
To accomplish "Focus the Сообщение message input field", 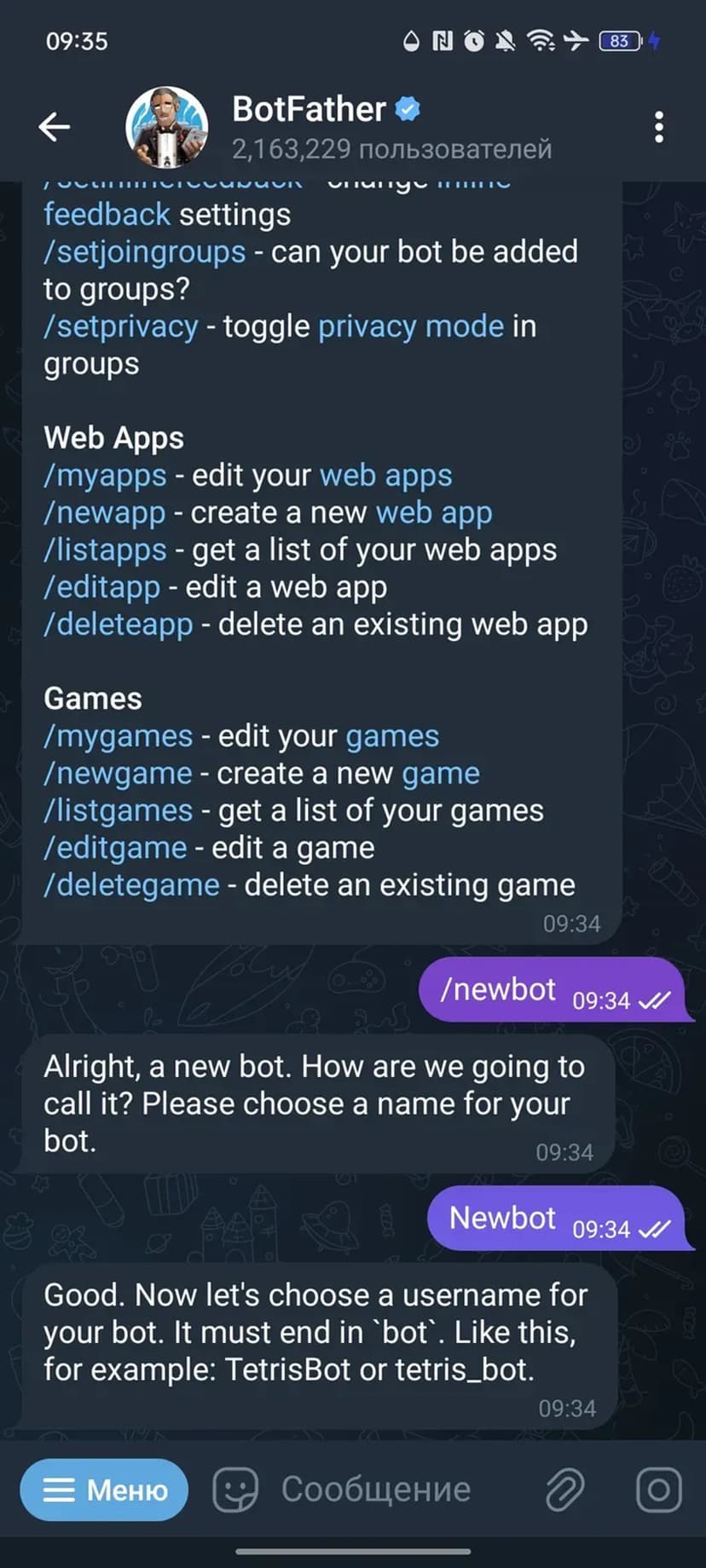I will point(376,1490).
